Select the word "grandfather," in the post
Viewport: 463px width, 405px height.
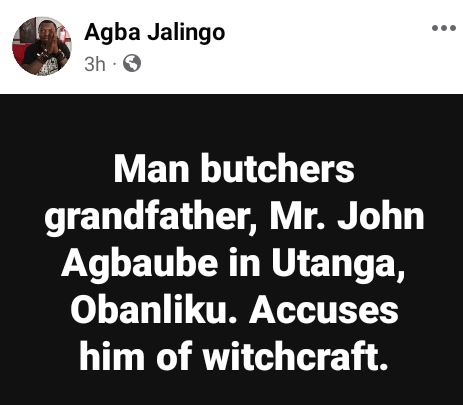tap(152, 217)
